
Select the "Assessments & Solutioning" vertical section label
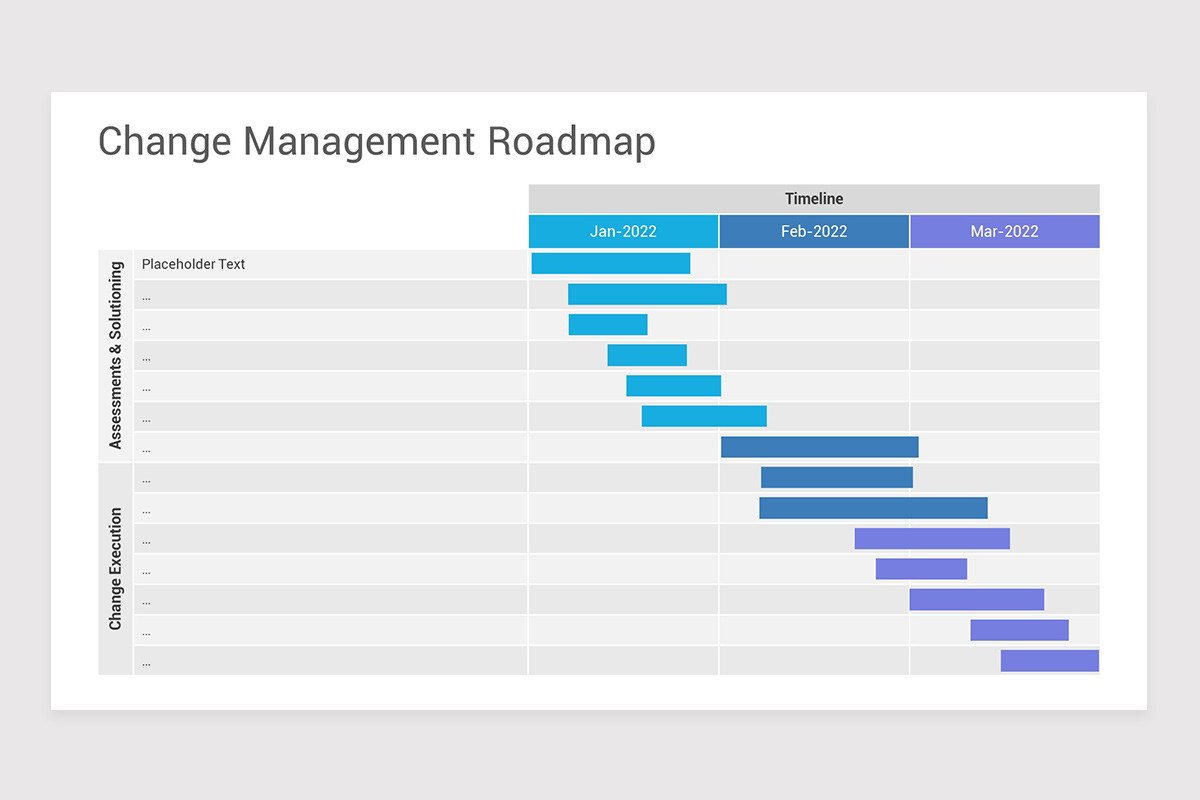tap(116, 355)
